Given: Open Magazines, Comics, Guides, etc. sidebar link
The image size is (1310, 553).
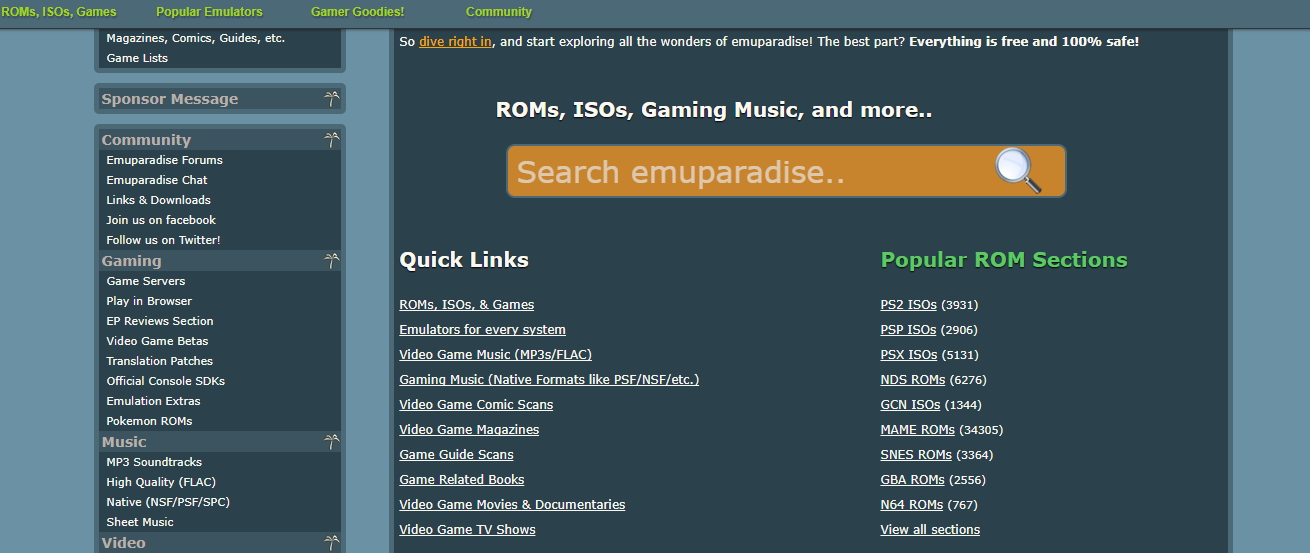Looking at the screenshot, I should pos(196,38).
